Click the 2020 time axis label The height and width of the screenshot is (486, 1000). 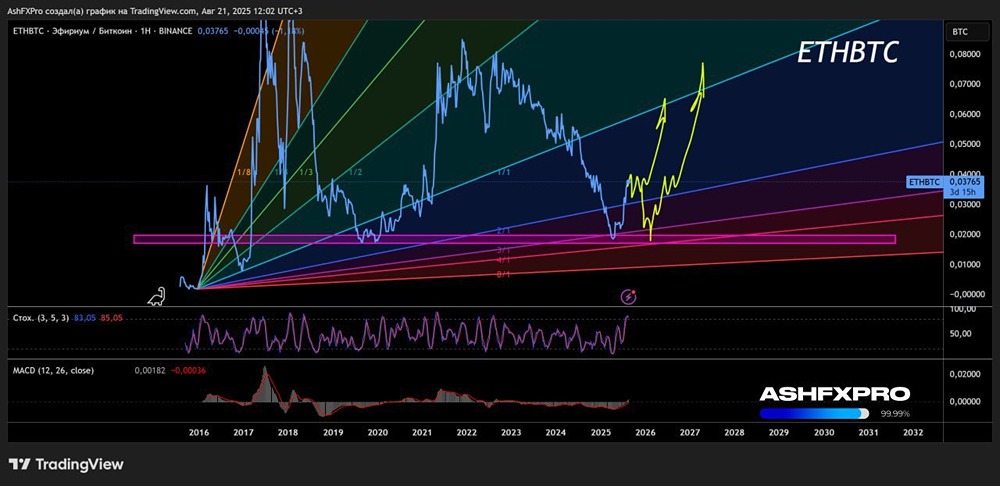click(378, 432)
